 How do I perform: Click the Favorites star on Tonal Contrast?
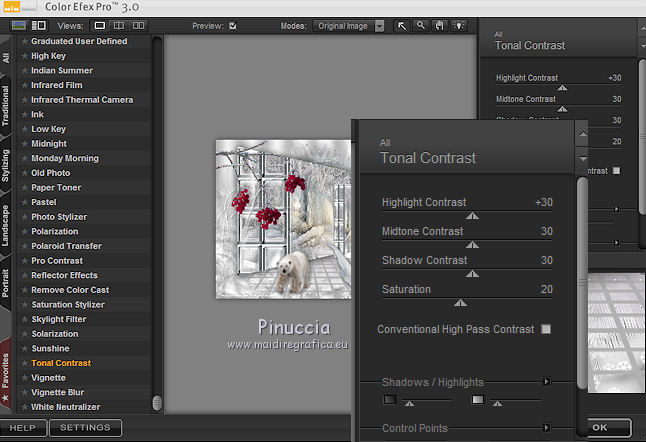tap(24, 363)
